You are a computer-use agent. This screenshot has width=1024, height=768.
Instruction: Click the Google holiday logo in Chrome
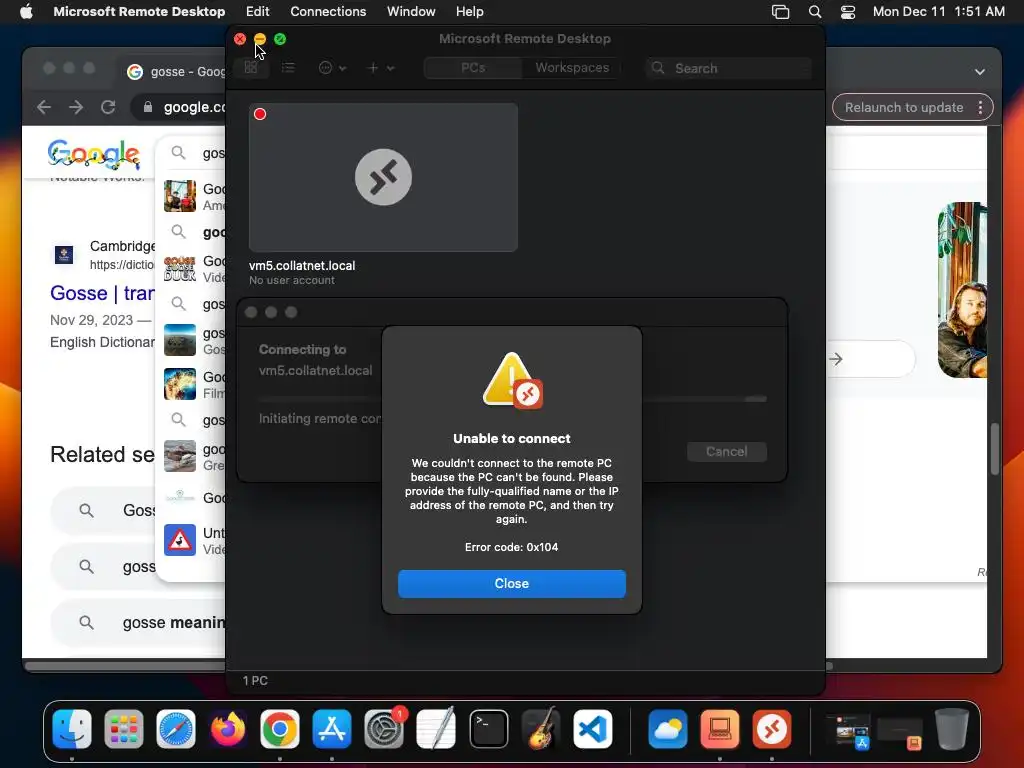93,154
